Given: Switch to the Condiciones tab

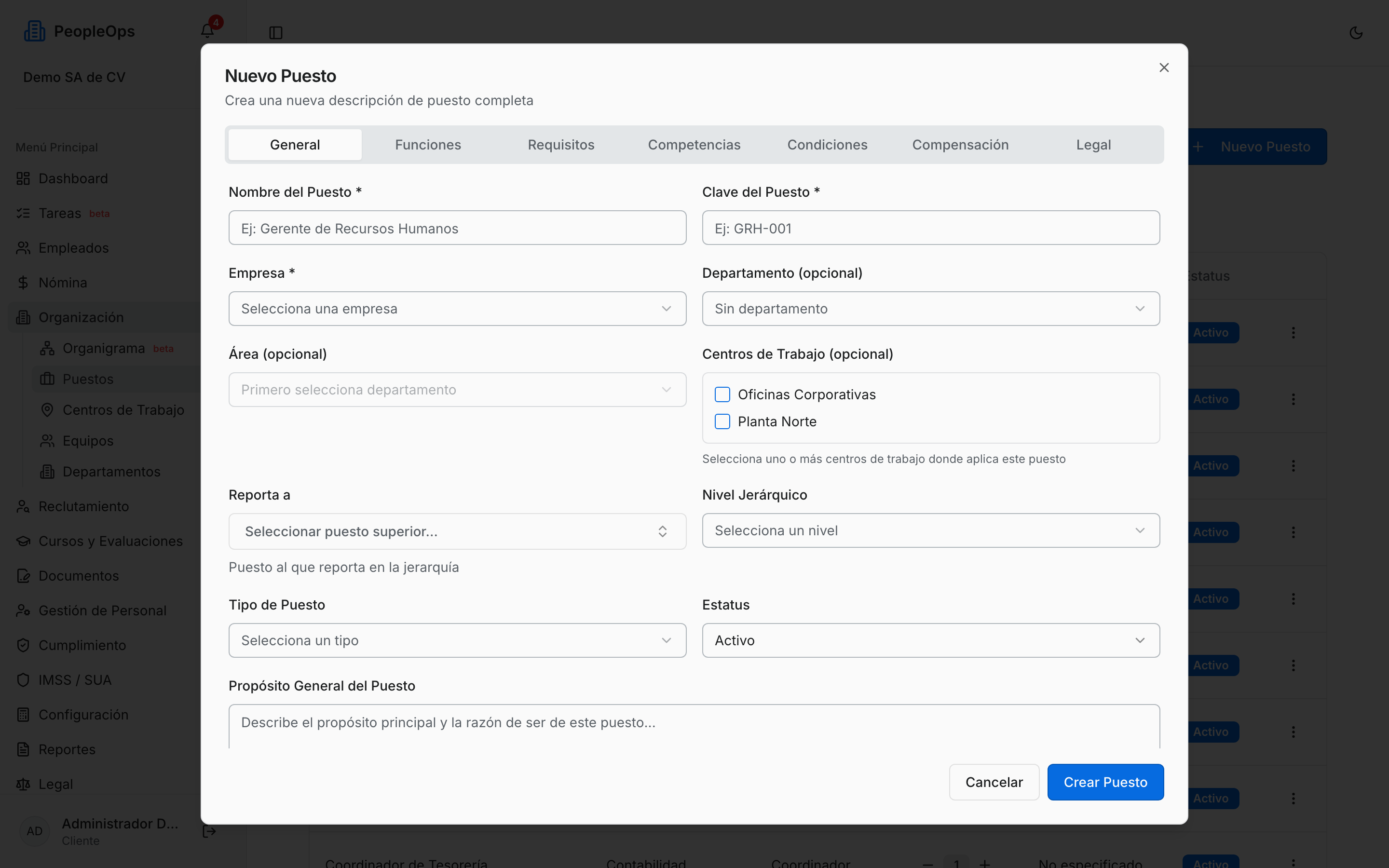Looking at the screenshot, I should [827, 145].
